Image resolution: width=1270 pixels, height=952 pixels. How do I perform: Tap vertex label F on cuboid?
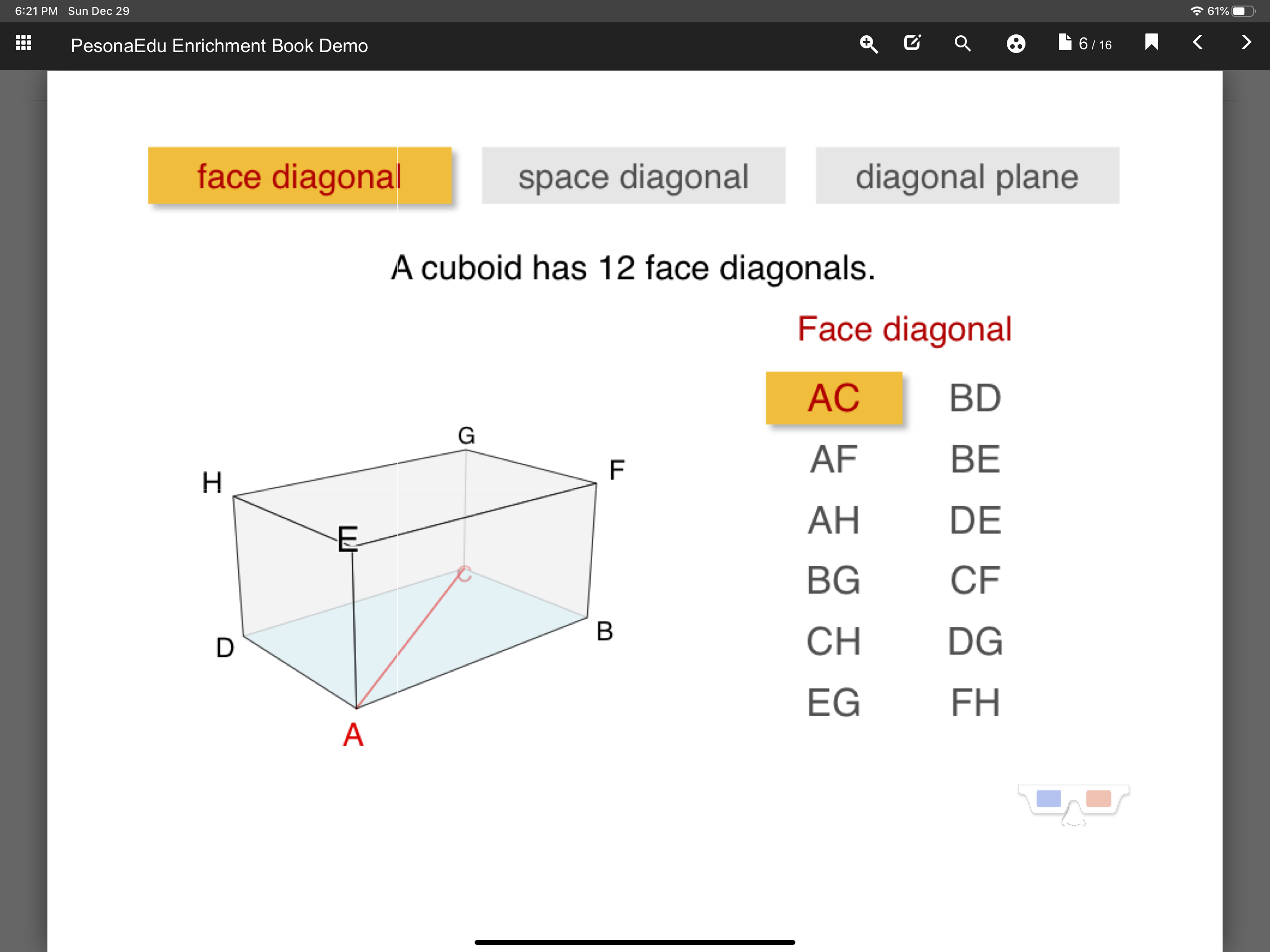[616, 470]
